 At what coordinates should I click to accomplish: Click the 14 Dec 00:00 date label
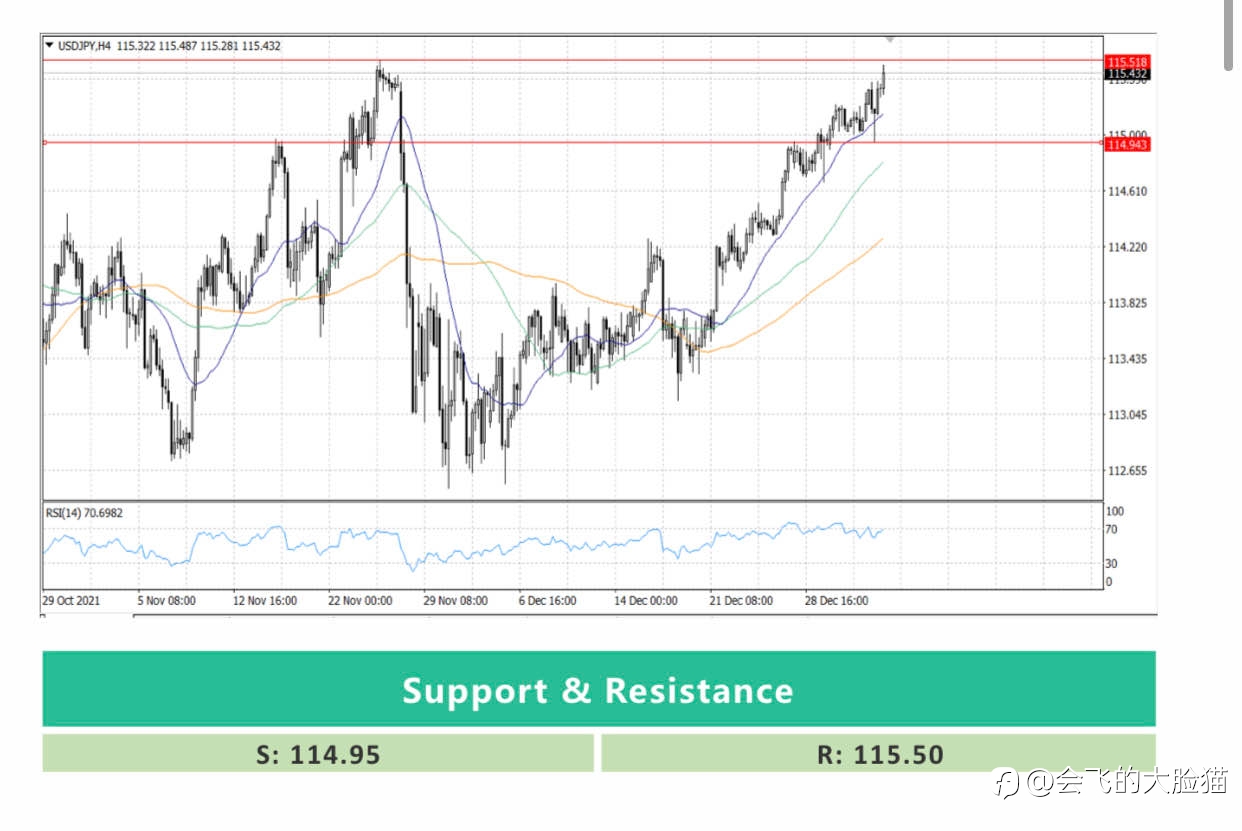point(645,601)
